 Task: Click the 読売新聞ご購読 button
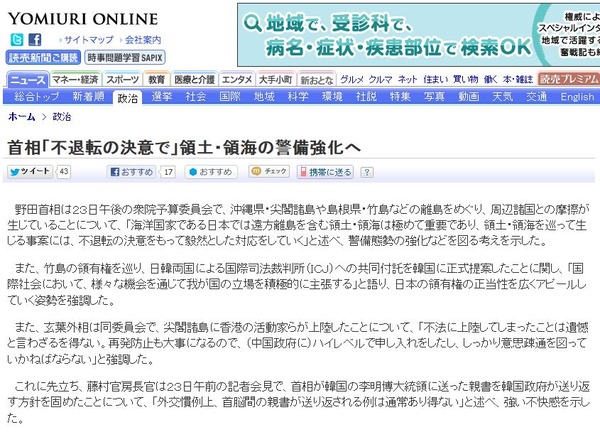click(x=43, y=58)
